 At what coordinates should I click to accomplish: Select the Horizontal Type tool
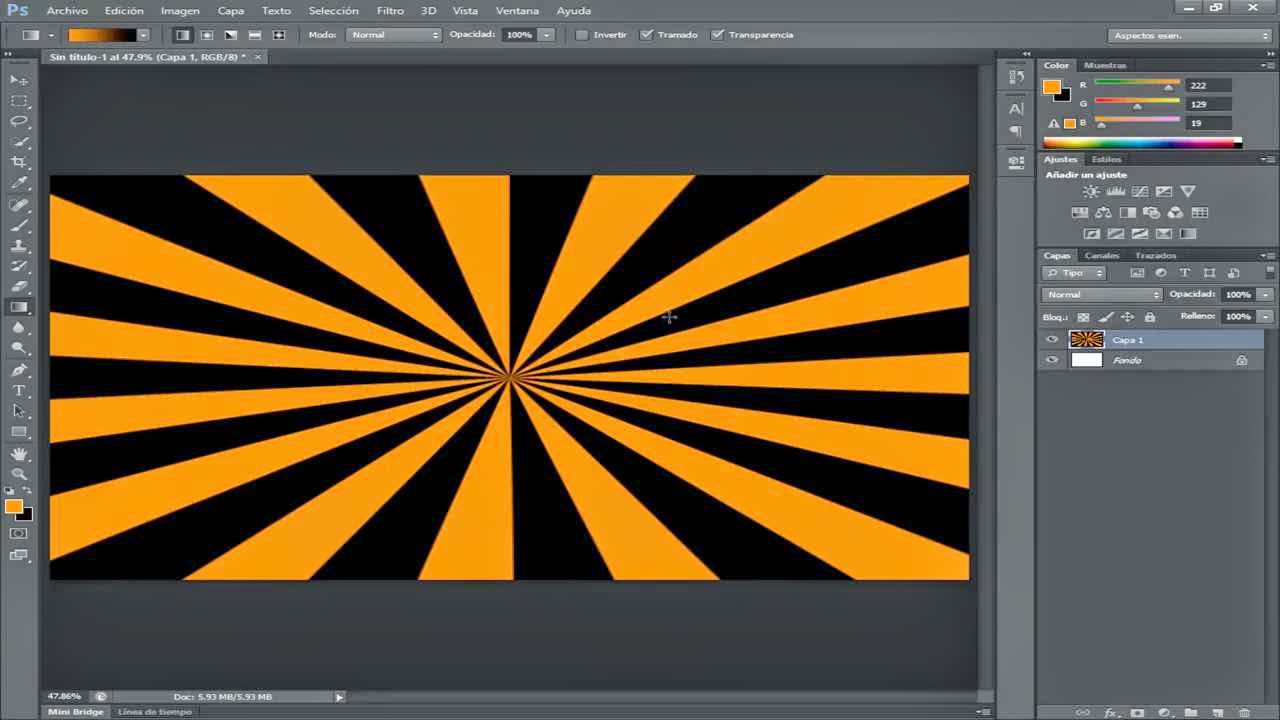19,391
